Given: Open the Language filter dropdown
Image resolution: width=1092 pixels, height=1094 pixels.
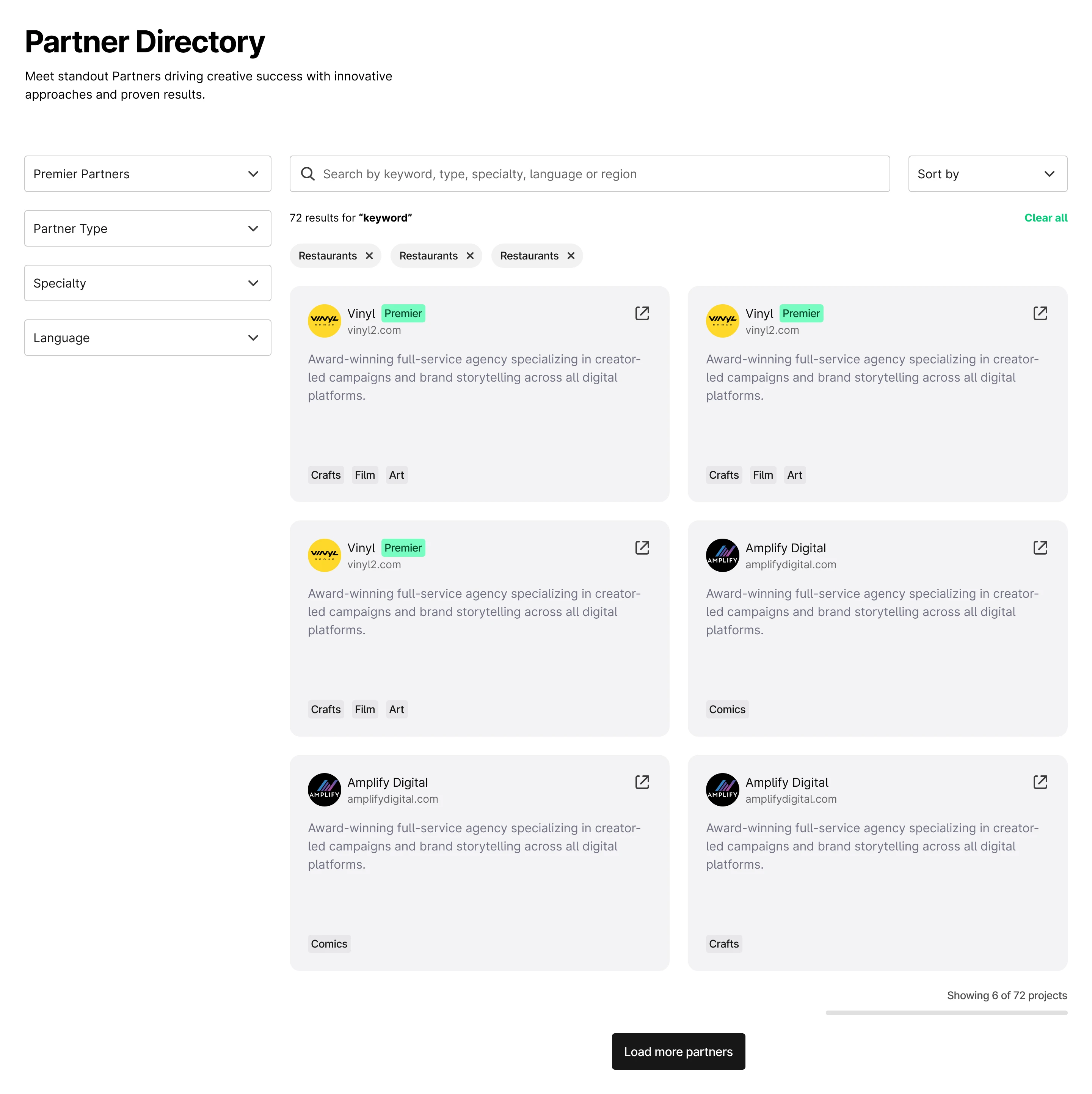Looking at the screenshot, I should pyautogui.click(x=147, y=338).
